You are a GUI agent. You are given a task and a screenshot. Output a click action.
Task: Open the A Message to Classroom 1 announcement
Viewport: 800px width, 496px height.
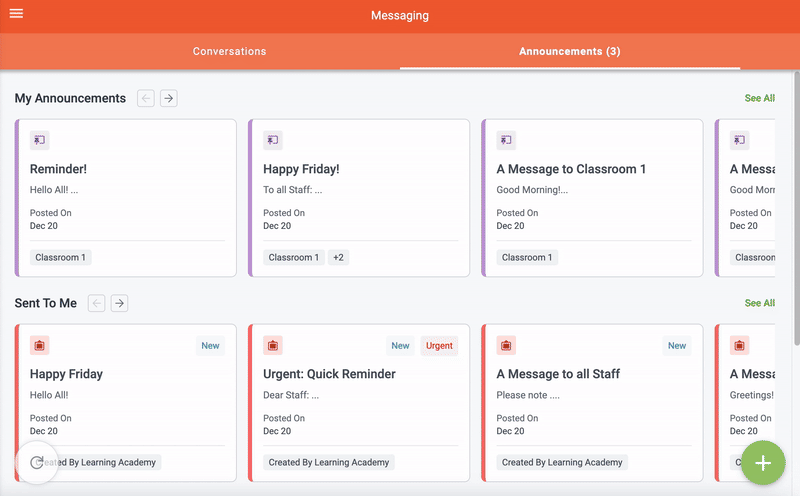571,169
